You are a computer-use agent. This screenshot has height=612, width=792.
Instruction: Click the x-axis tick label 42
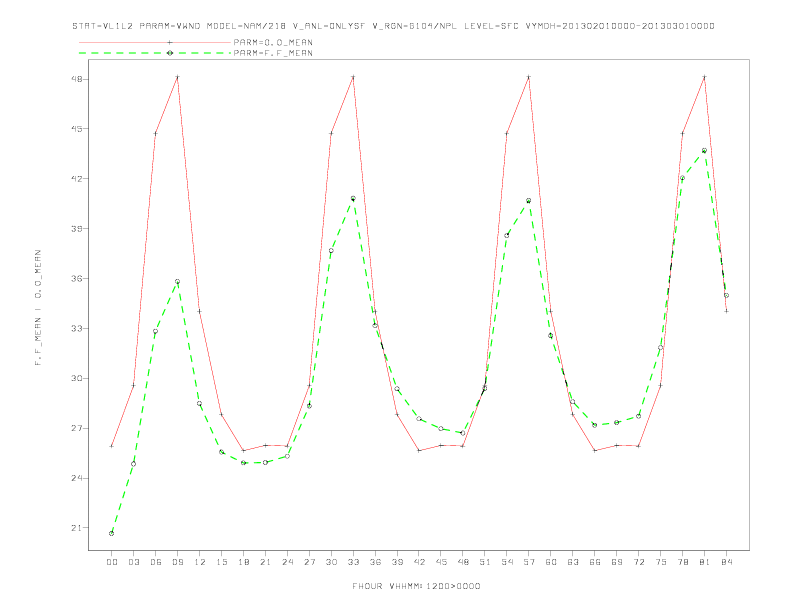(x=419, y=562)
